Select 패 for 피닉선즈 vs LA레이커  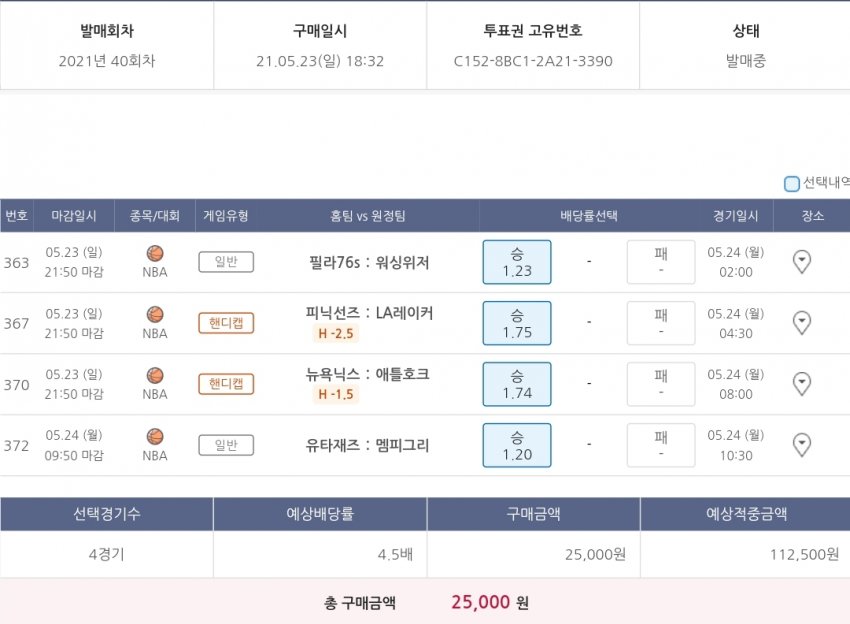pyautogui.click(x=661, y=323)
